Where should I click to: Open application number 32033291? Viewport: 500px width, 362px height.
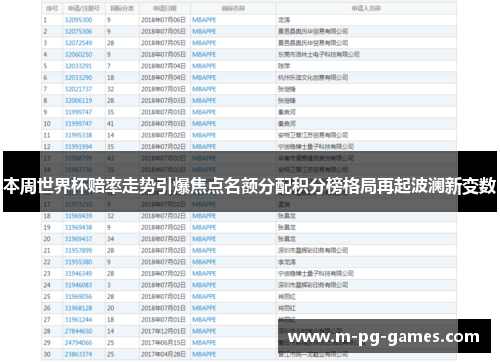78,66
